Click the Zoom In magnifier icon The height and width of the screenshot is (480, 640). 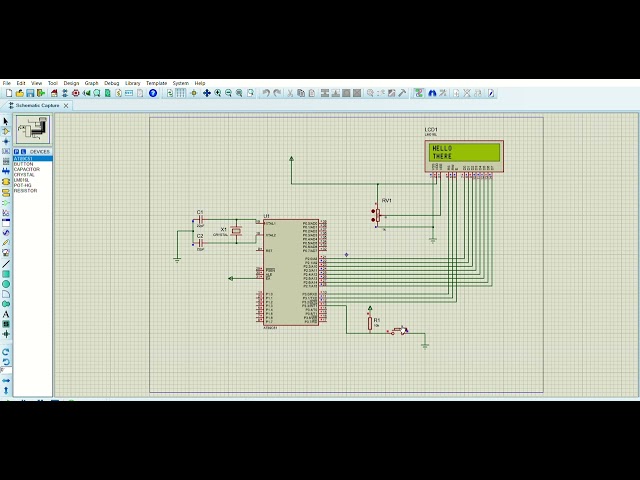[218, 93]
